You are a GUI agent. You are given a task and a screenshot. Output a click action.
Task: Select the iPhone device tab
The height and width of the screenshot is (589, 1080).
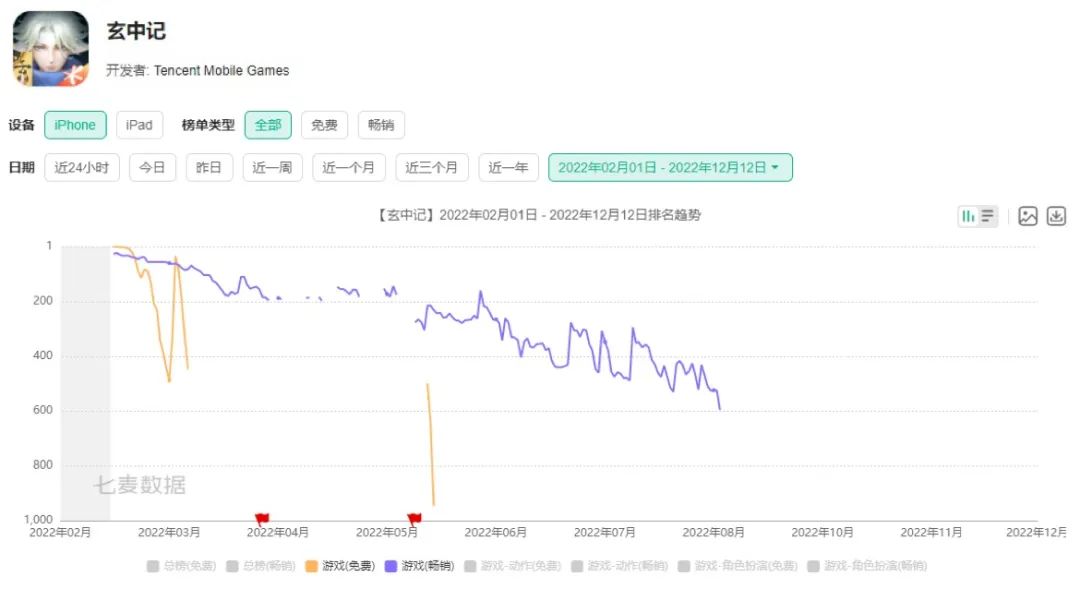point(76,125)
